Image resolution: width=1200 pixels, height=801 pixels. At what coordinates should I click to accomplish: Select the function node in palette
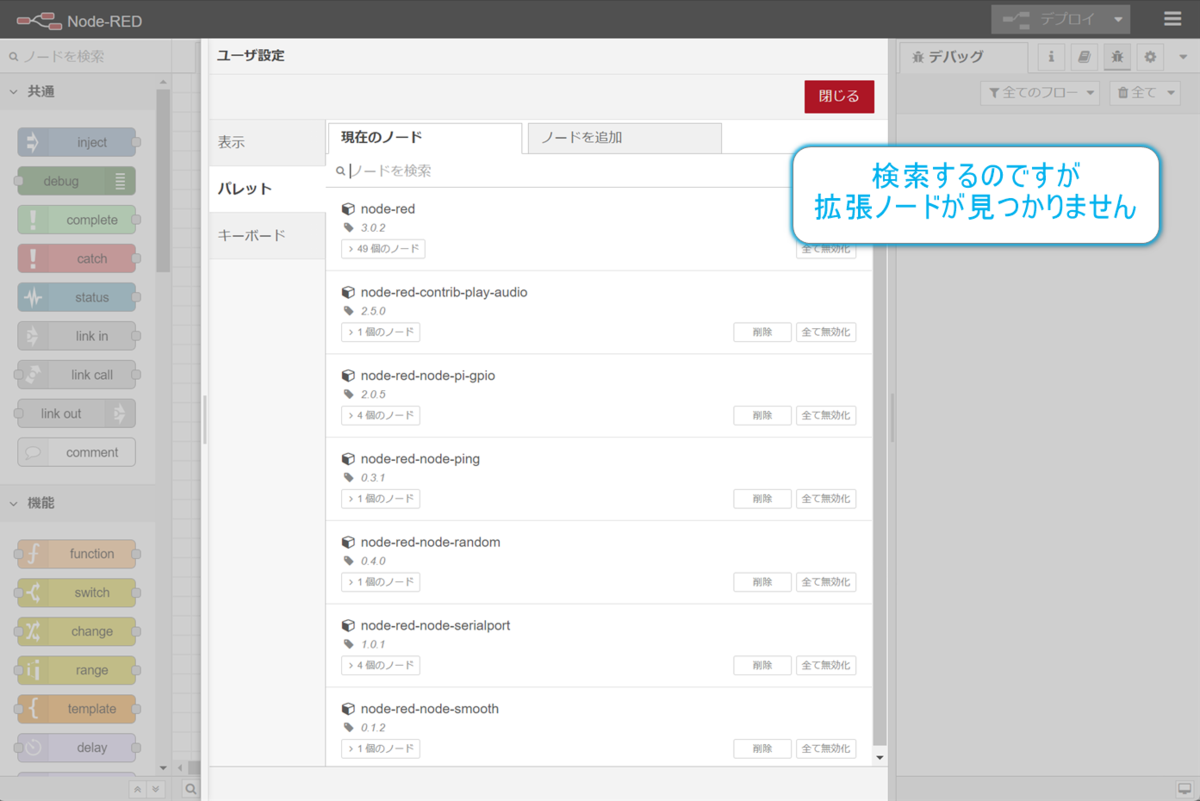[77, 554]
